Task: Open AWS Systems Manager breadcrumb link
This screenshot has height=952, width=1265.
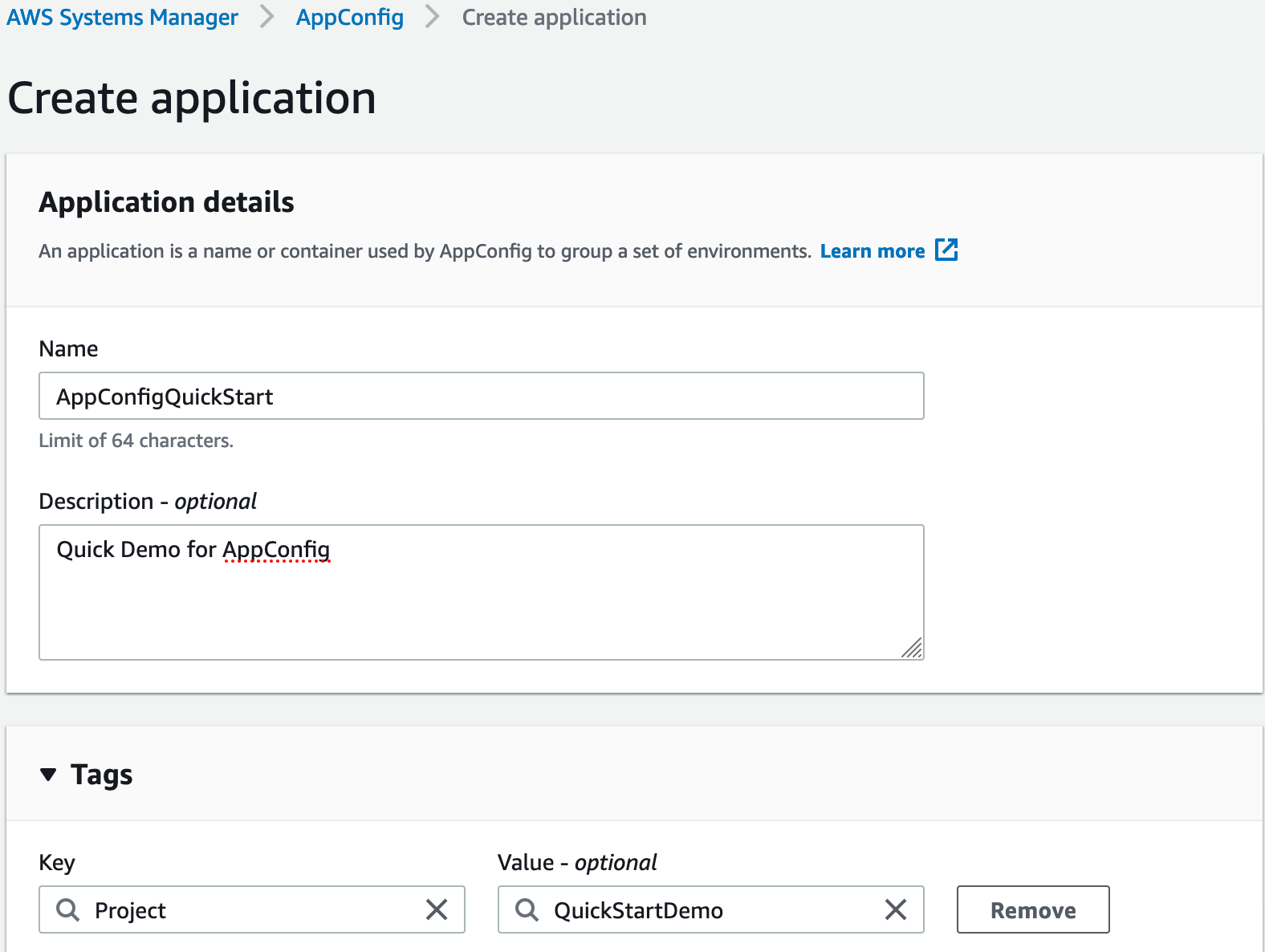Action: click(x=123, y=17)
